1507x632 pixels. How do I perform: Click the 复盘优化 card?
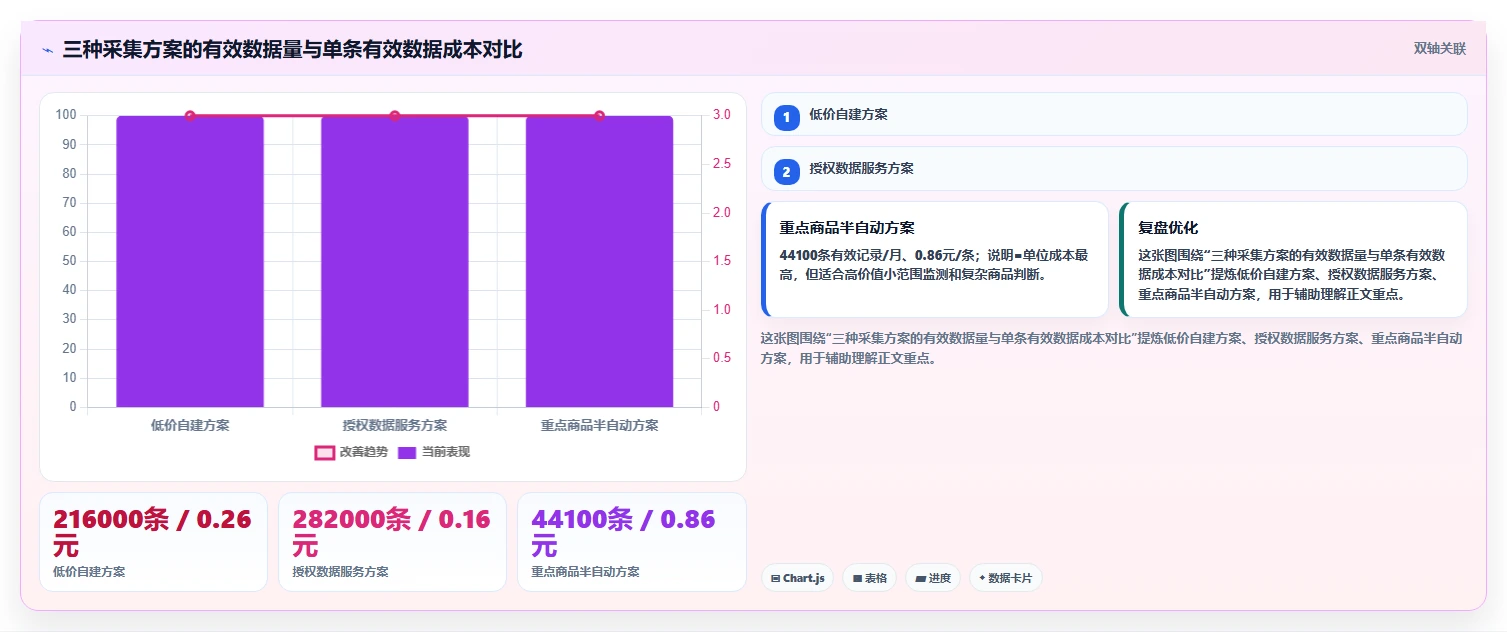[x=1293, y=259]
